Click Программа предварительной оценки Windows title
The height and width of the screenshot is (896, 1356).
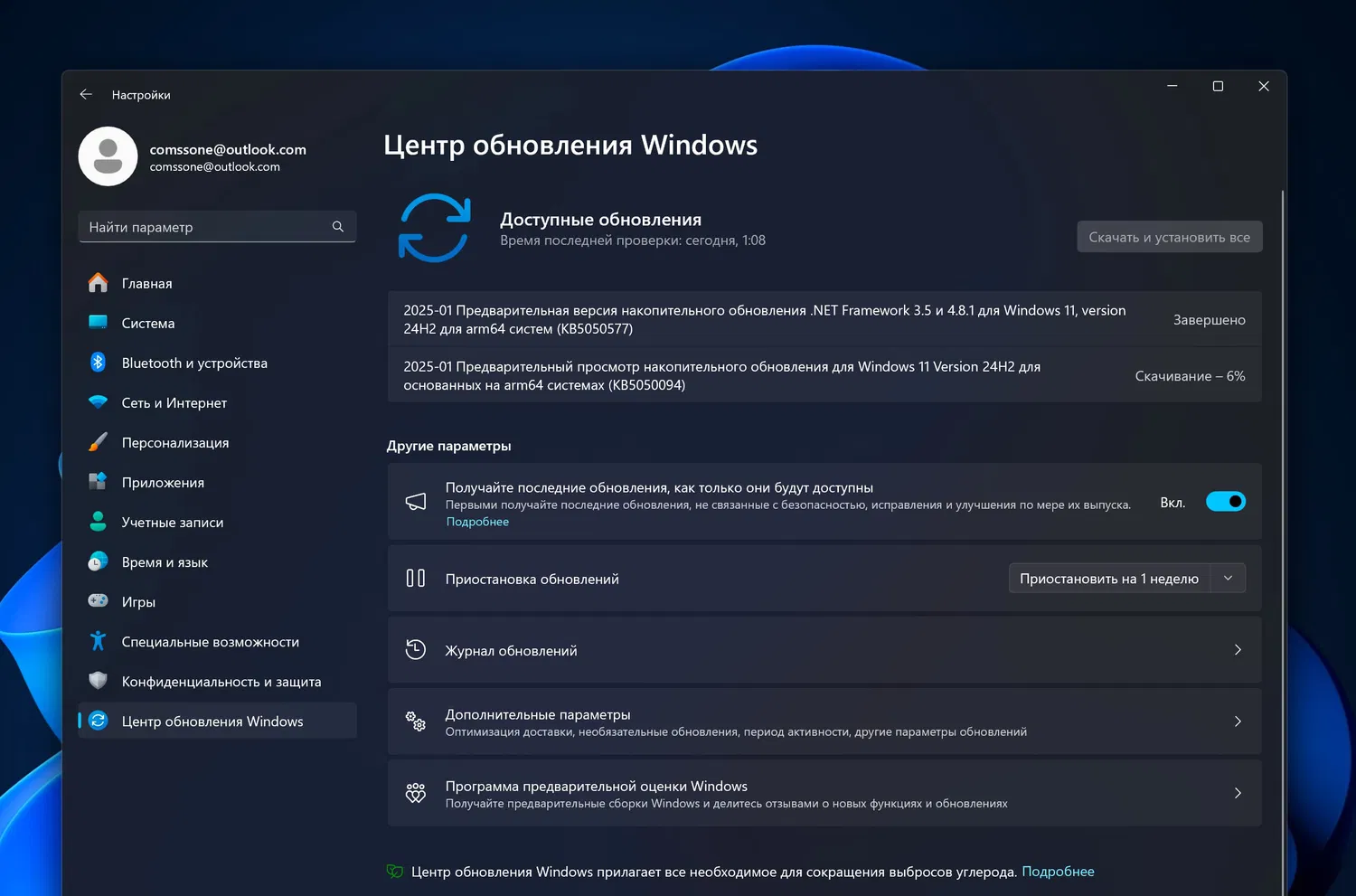coord(597,786)
